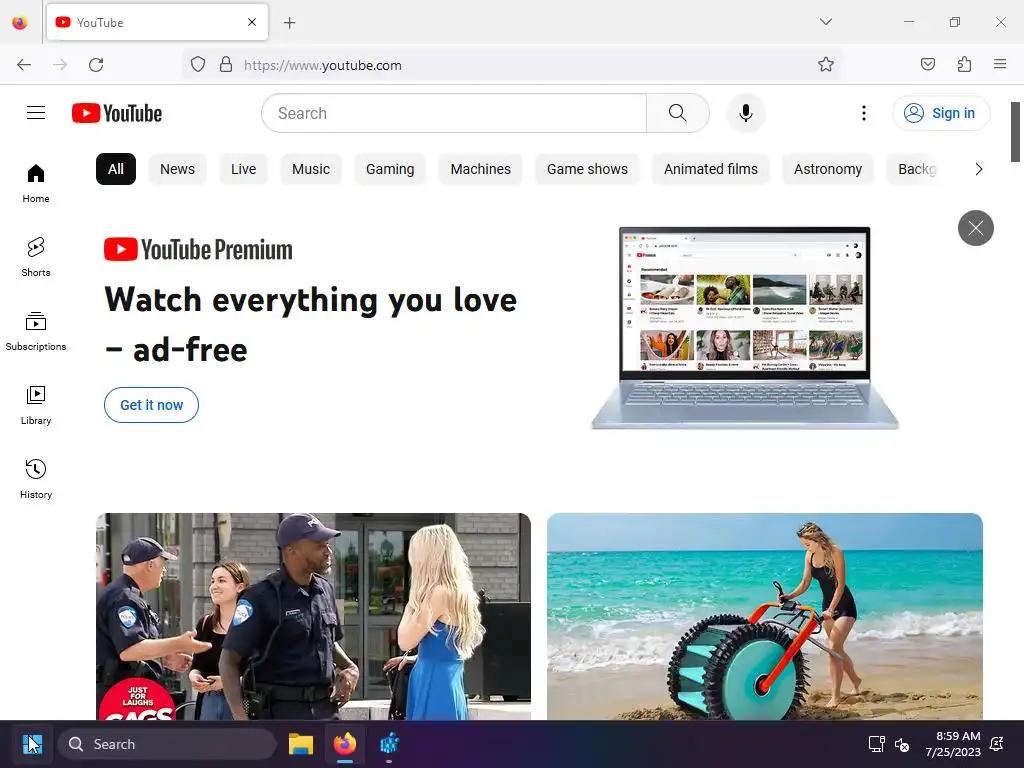Select the Astronomy category chip
1024x768 pixels.
827,169
